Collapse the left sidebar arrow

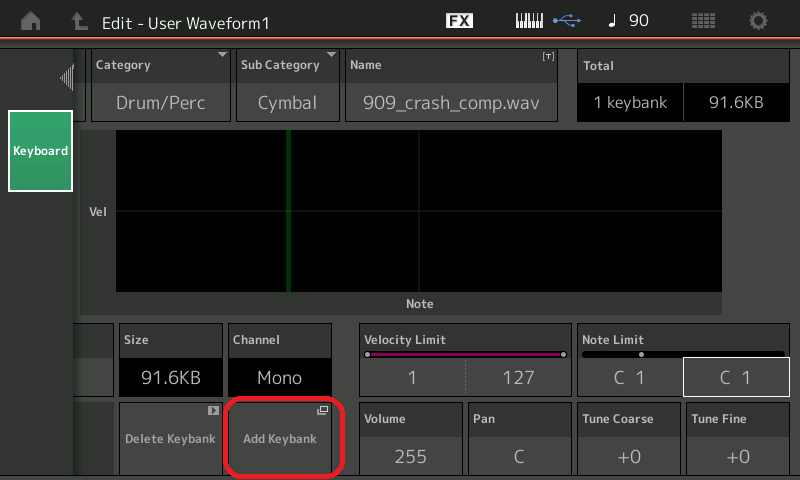[x=67, y=77]
